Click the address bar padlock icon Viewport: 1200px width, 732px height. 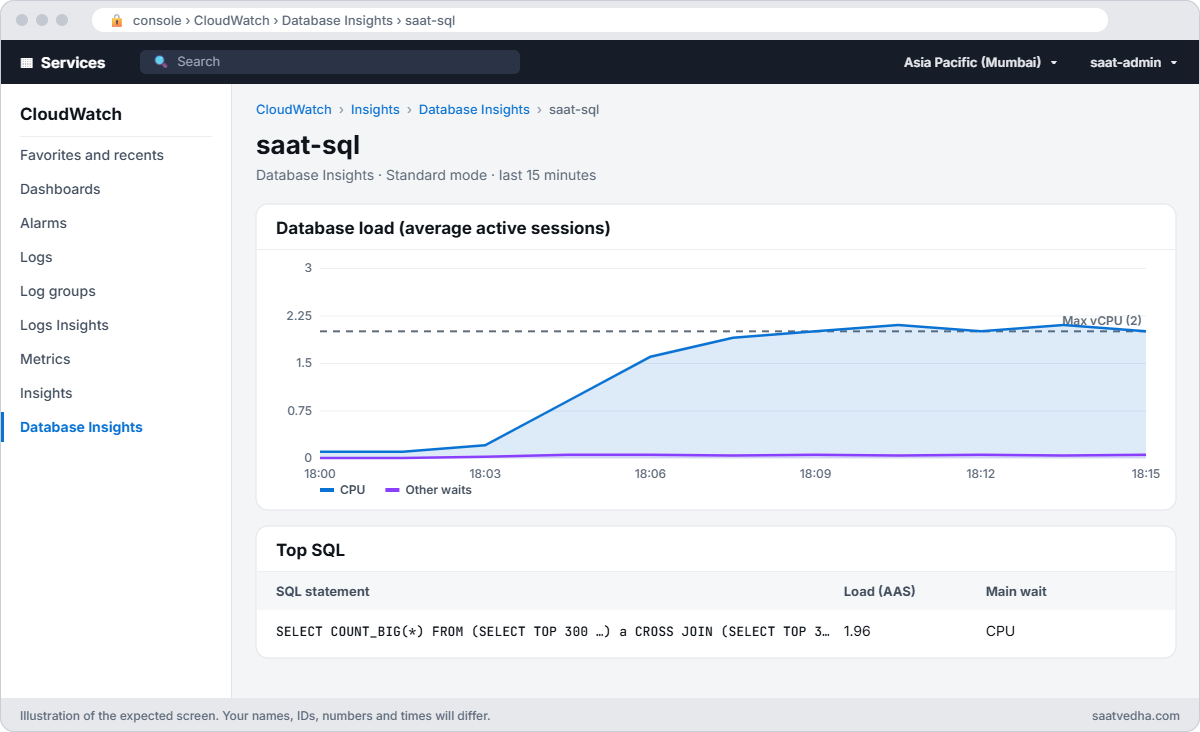click(117, 20)
